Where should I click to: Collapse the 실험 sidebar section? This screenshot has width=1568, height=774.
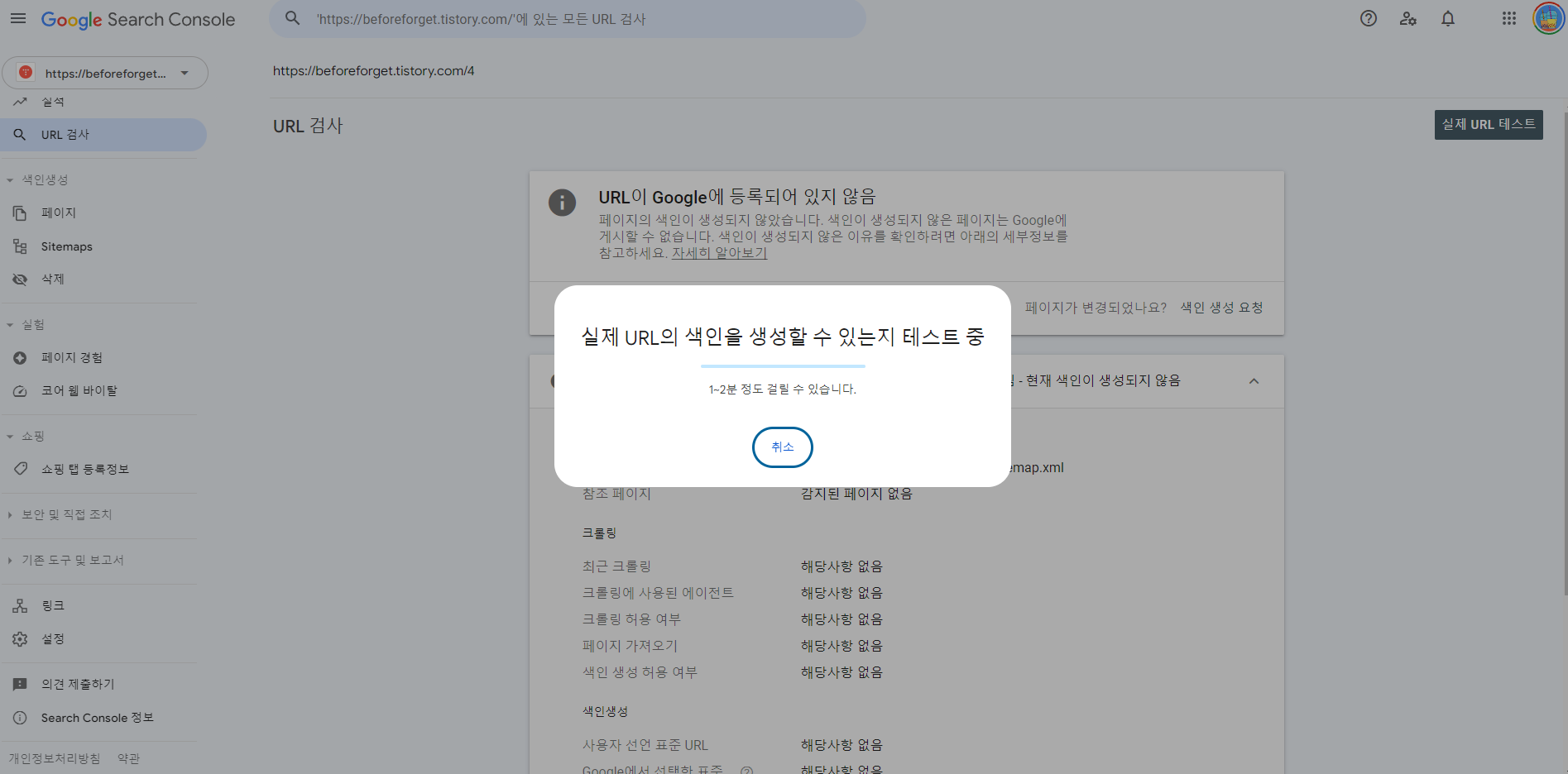pyautogui.click(x=10, y=325)
